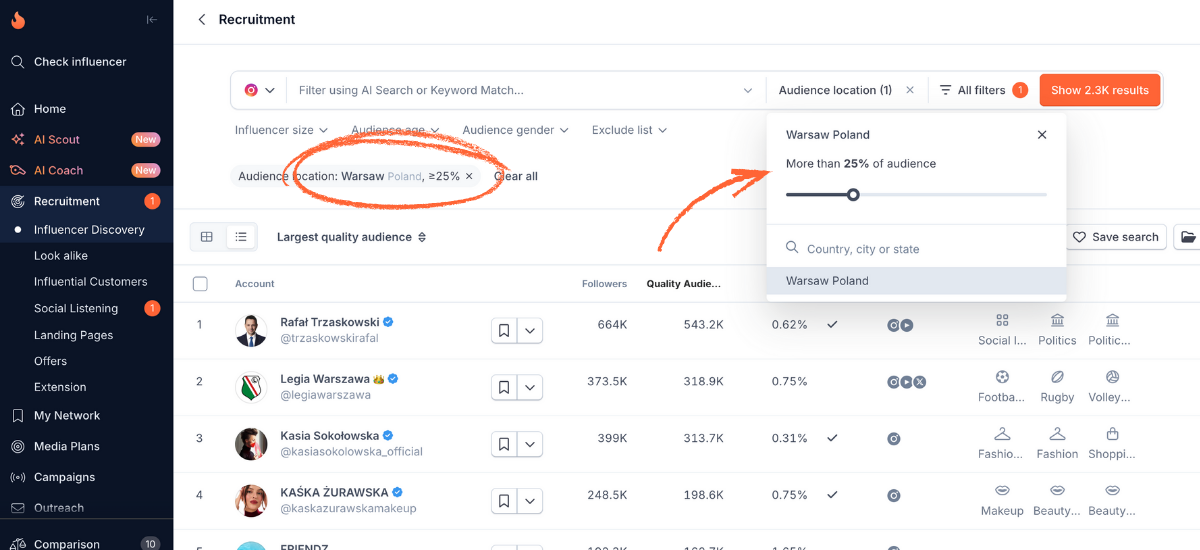The width and height of the screenshot is (1200, 550).
Task: Select all accounts checkbox in header
Action: (200, 284)
